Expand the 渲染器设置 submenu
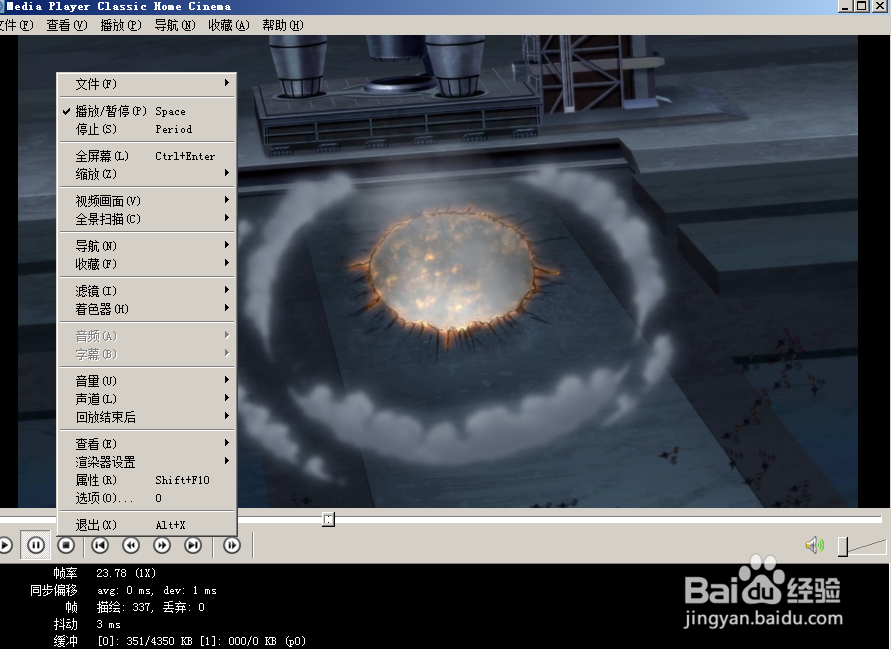 click(x=147, y=462)
